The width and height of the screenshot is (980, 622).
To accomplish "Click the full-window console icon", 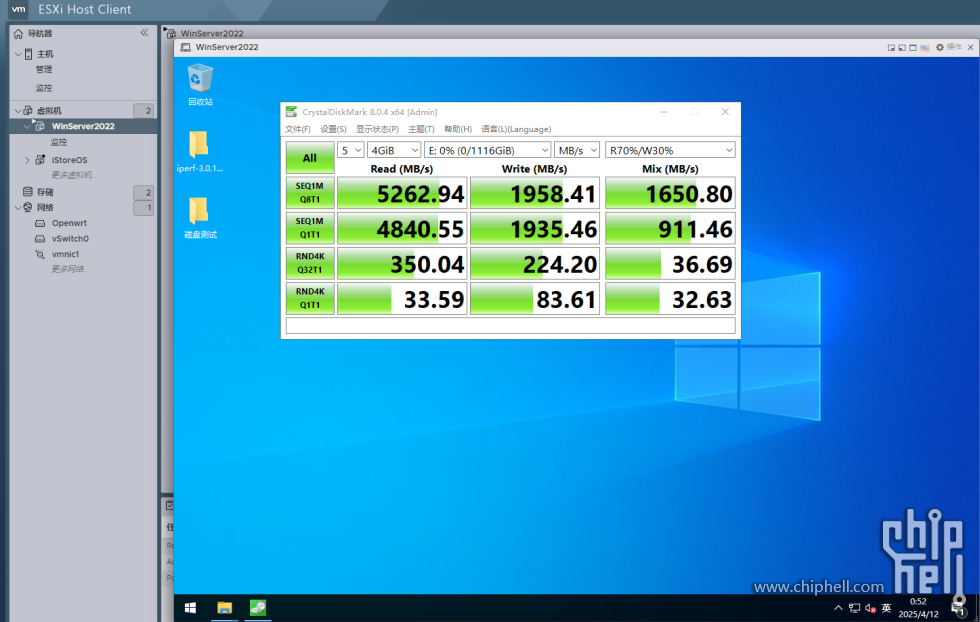I will click(x=912, y=48).
